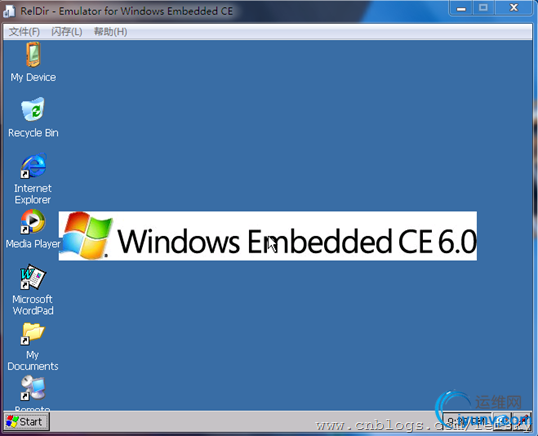Open the 帮助(H) menu
This screenshot has width=538, height=436.
[x=110, y=32]
